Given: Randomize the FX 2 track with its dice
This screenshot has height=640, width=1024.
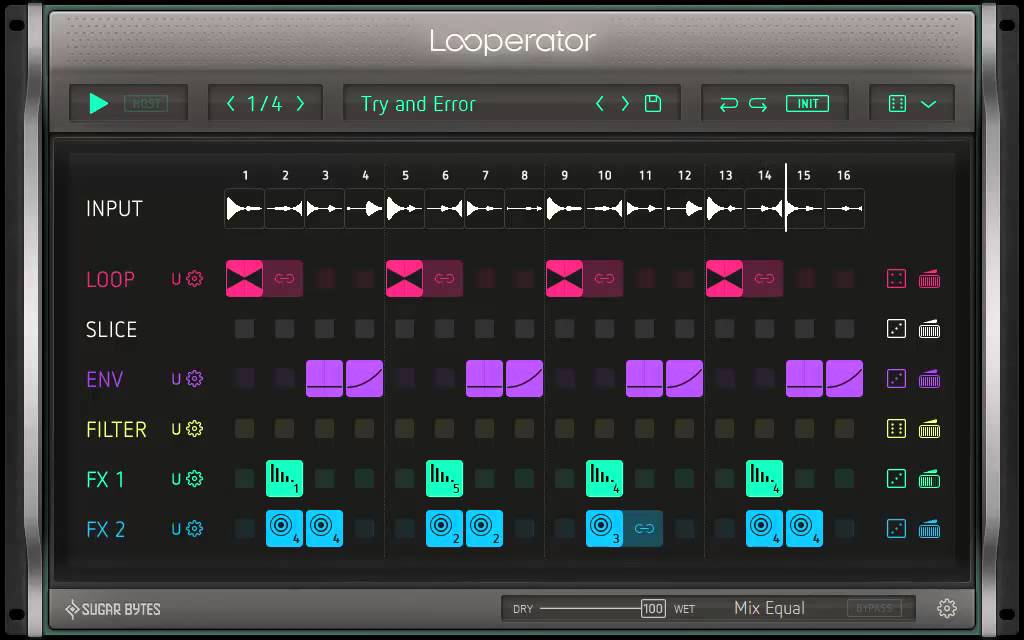Looking at the screenshot, I should [x=897, y=529].
